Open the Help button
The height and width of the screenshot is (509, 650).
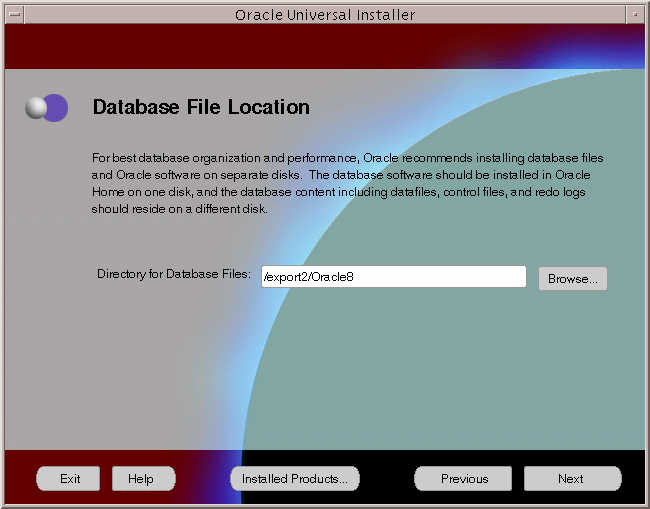tap(143, 479)
